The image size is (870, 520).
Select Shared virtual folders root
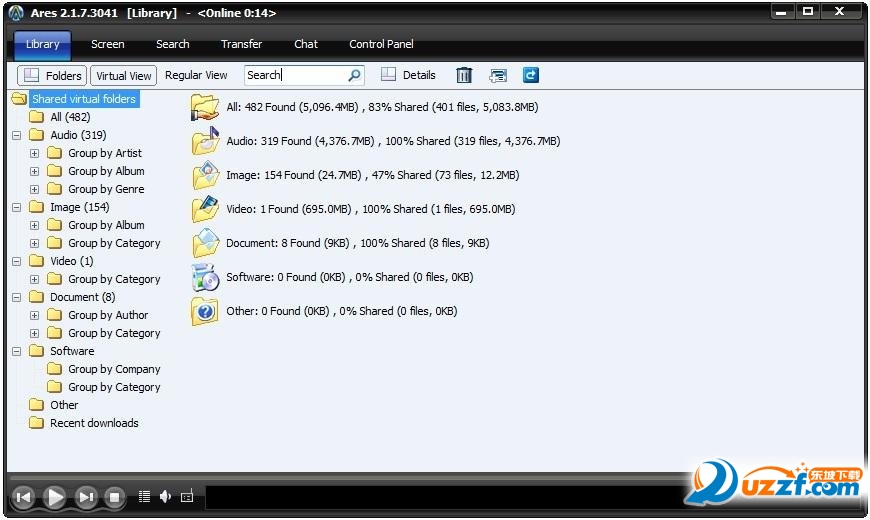pos(84,99)
